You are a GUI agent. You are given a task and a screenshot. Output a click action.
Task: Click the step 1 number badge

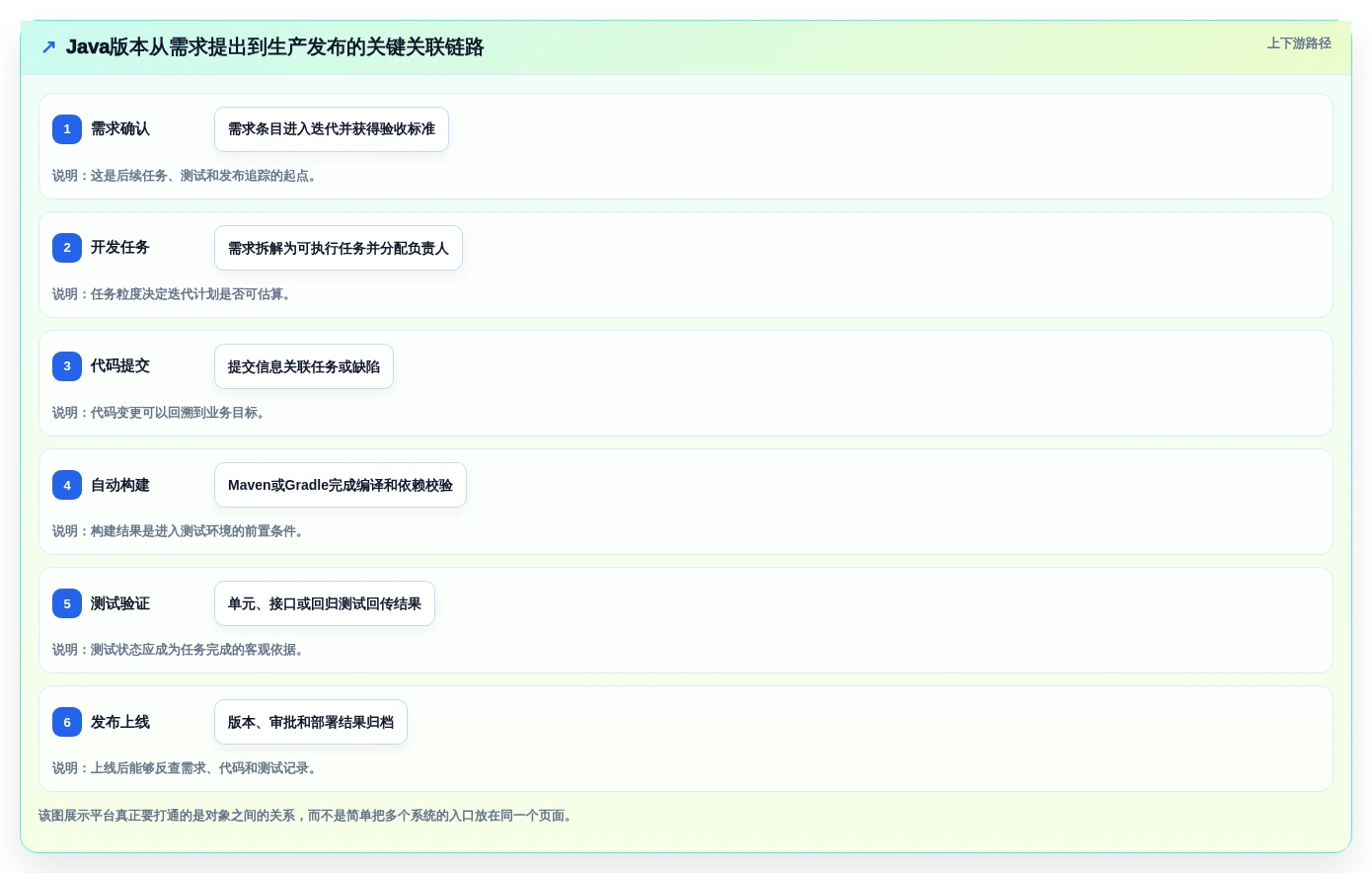(x=67, y=129)
